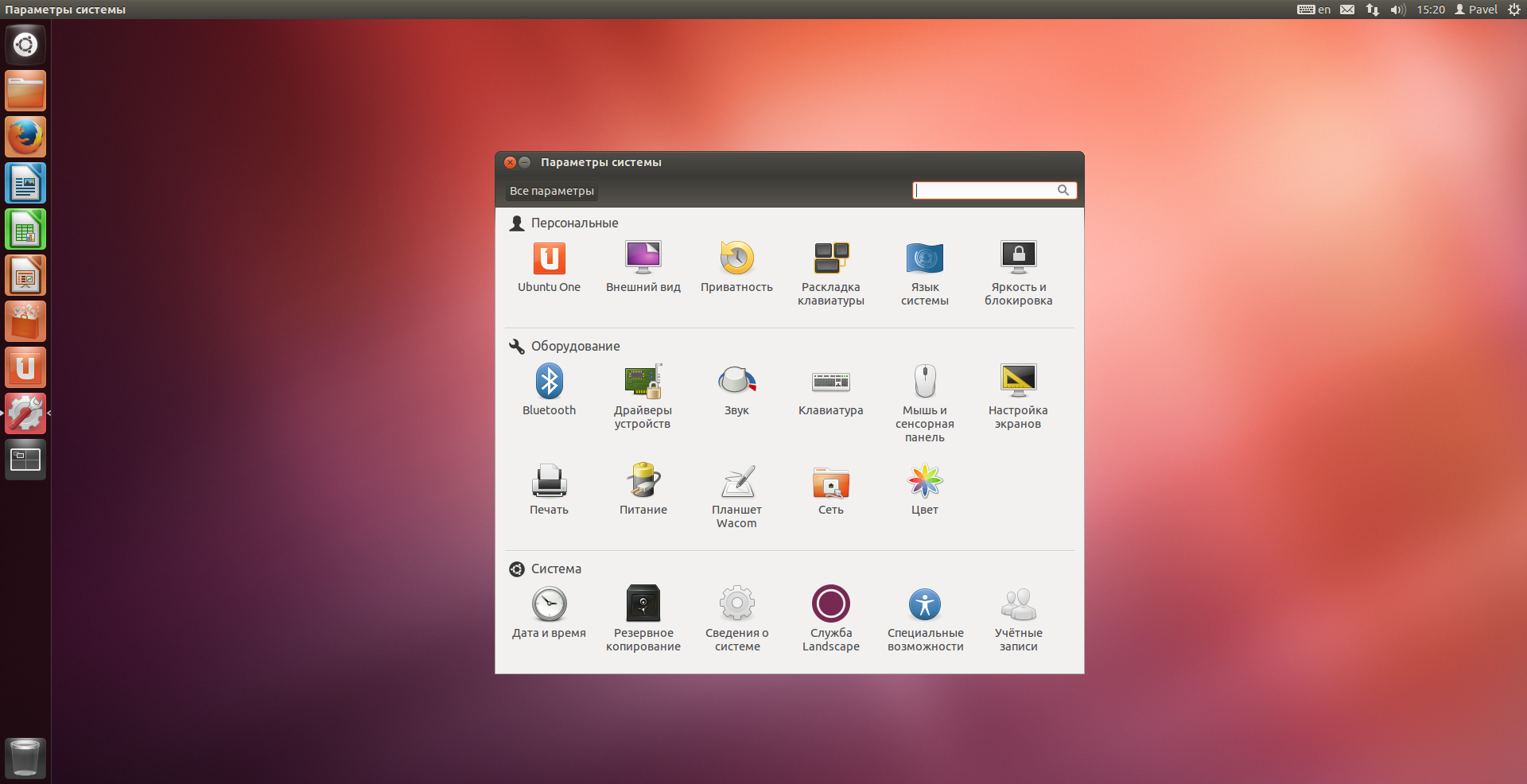Open Учётные записи user accounts
Screen dimensions: 1527x784
point(1018,619)
